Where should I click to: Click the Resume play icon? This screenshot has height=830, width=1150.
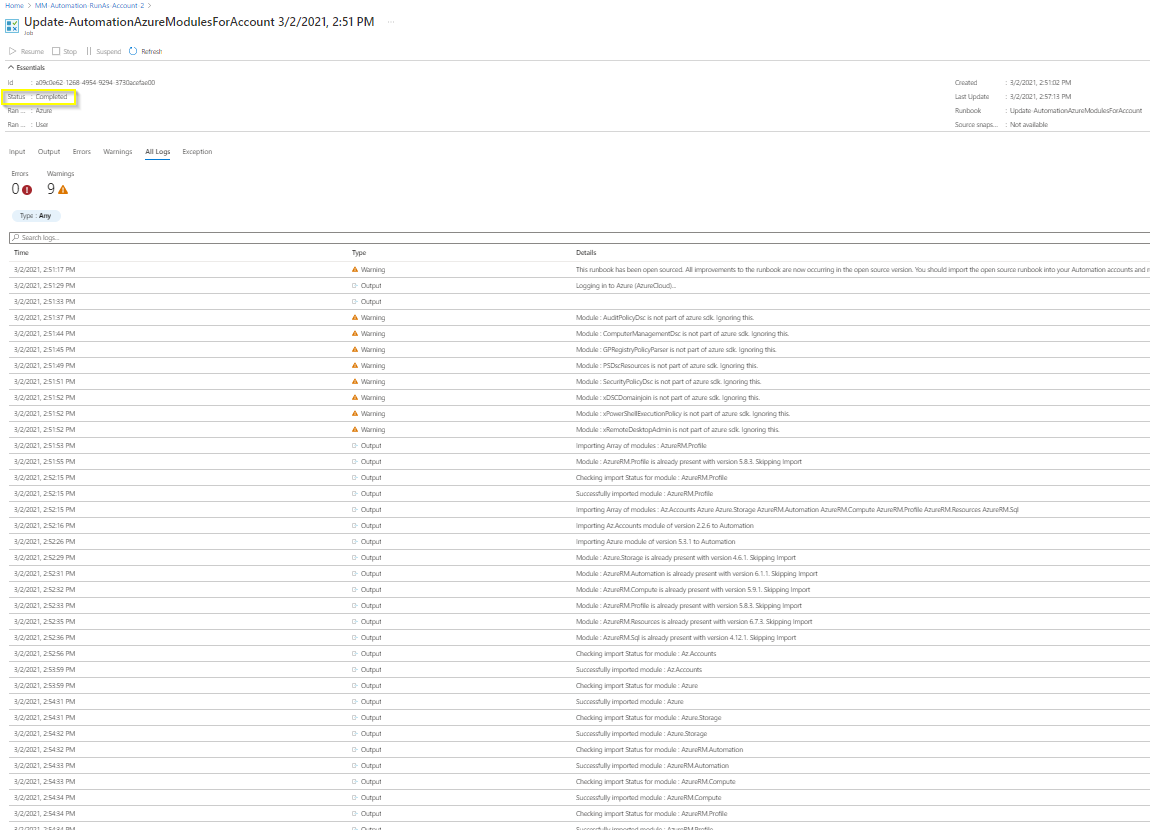pyautogui.click(x=12, y=51)
